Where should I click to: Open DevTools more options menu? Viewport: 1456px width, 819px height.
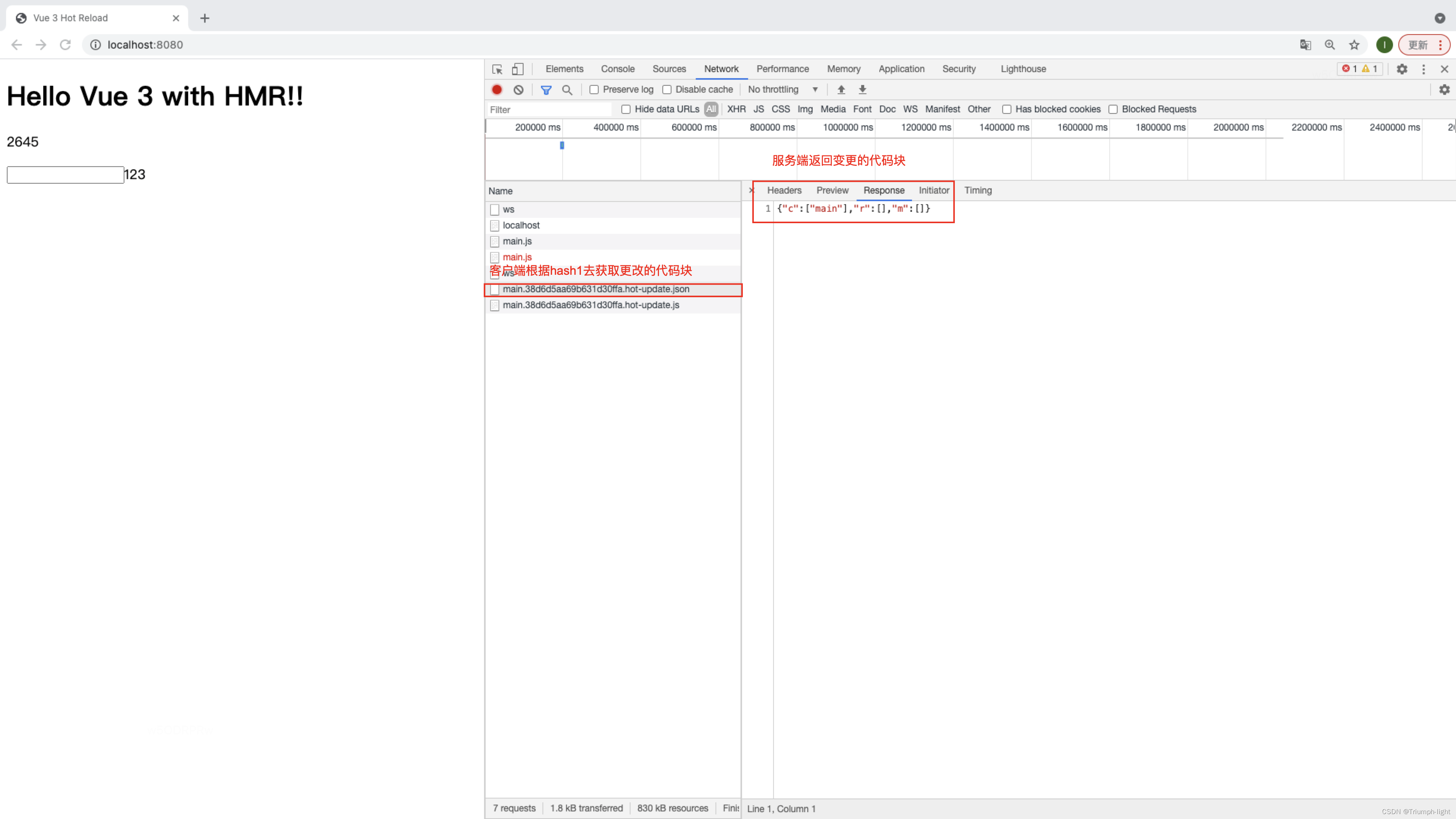coord(1424,69)
